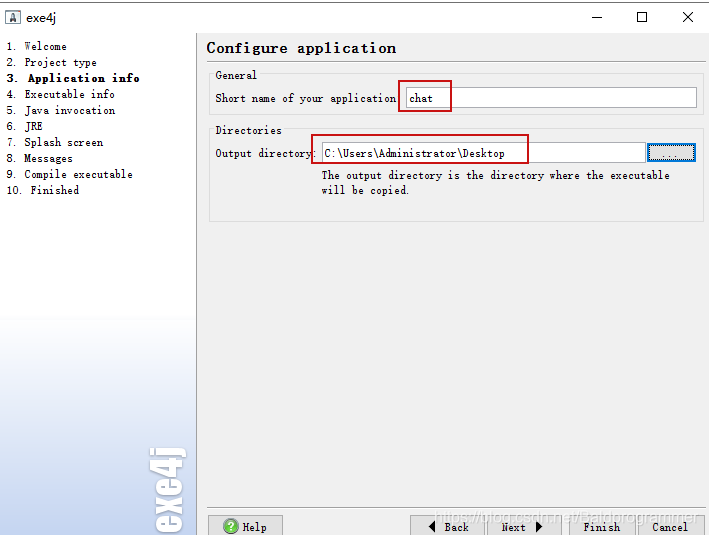Go to step 1 Welcome
This screenshot has width=709, height=536.
[x=37, y=46]
